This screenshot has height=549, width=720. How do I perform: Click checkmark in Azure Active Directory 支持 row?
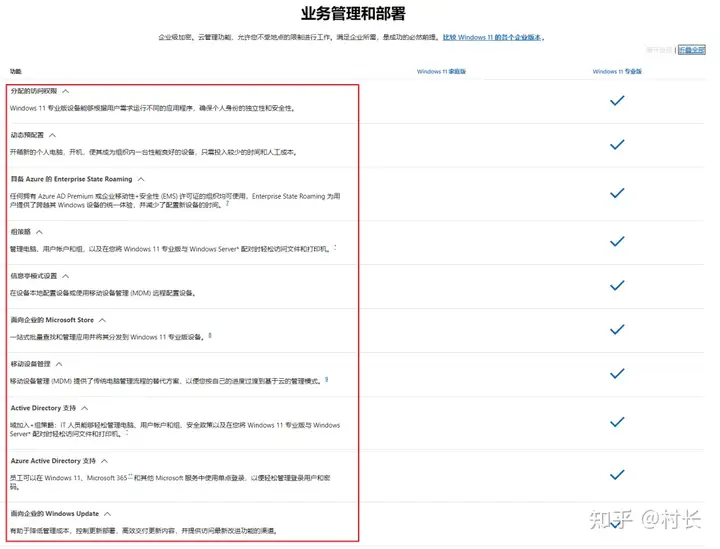(x=617, y=475)
